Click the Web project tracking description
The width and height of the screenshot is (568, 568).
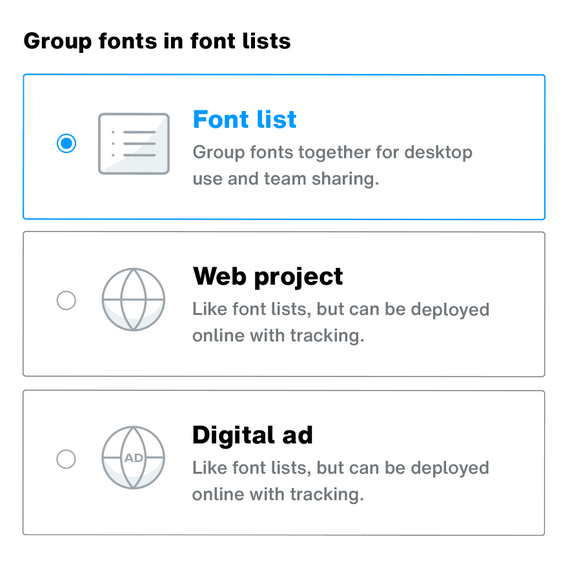click(x=341, y=322)
